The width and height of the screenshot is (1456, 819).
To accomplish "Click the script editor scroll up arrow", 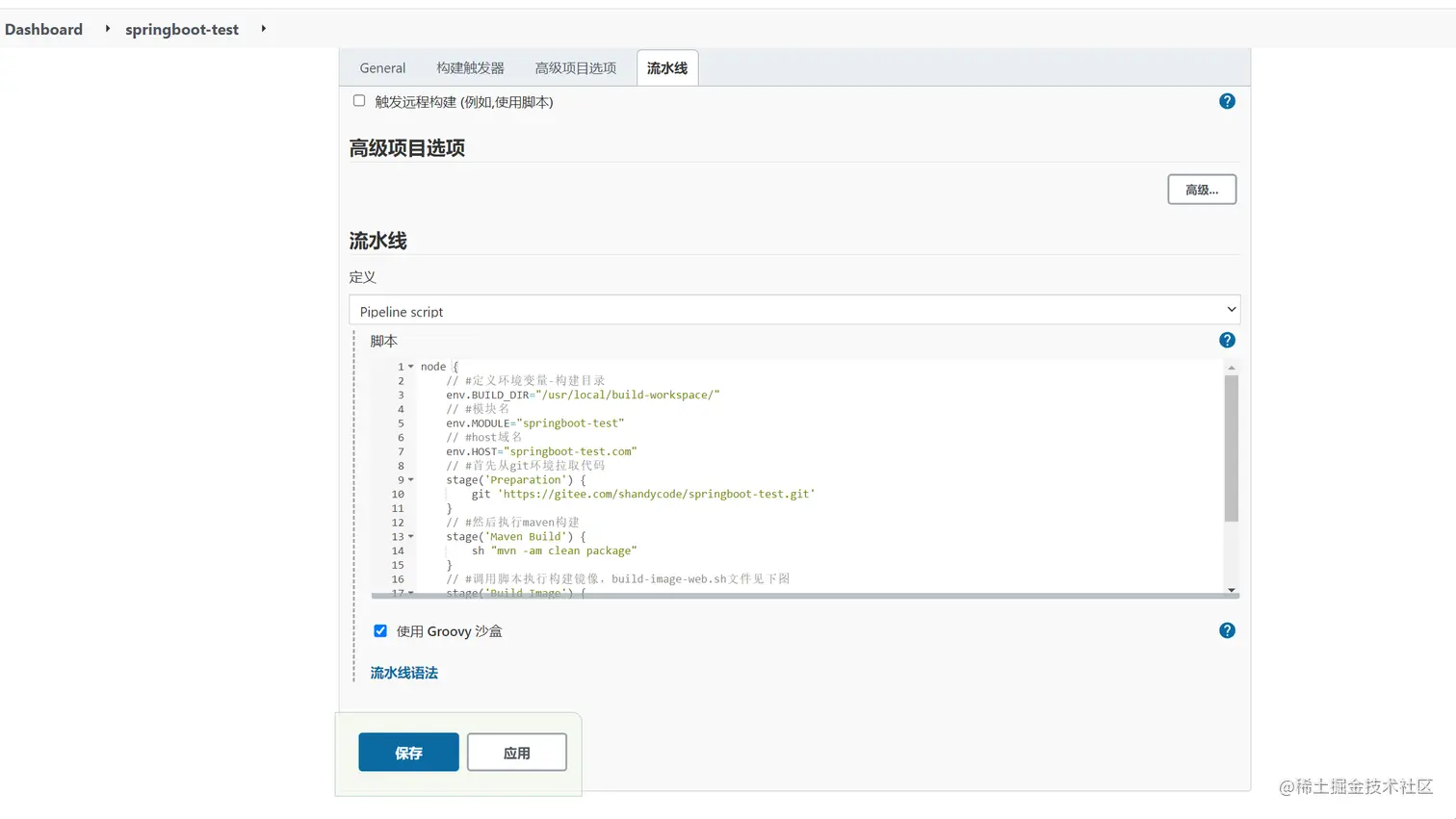I will tap(1232, 368).
